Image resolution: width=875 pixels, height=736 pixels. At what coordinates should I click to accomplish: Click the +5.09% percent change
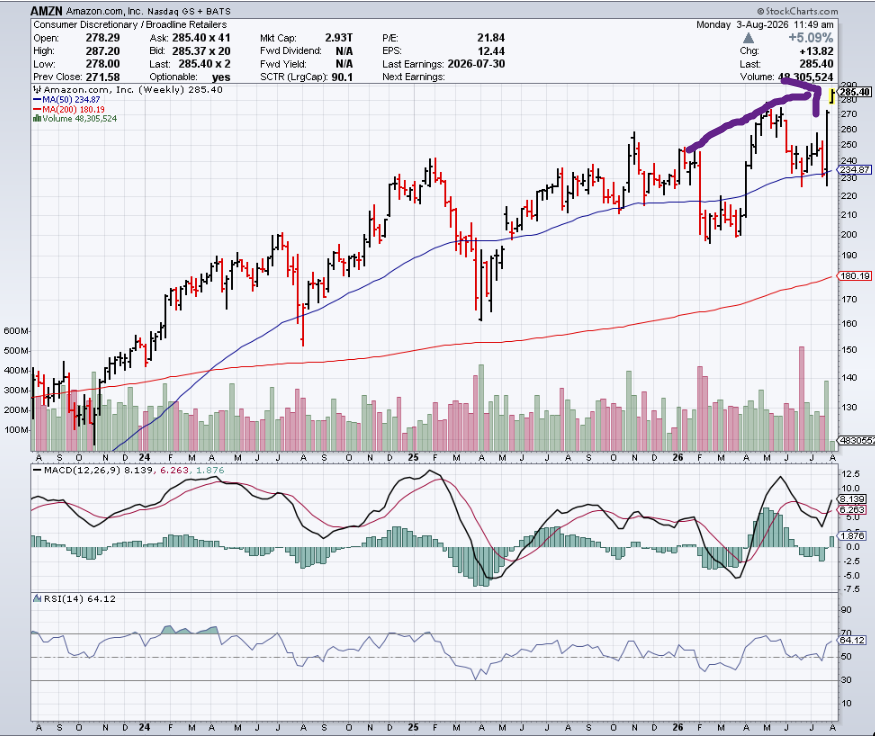tap(811, 38)
